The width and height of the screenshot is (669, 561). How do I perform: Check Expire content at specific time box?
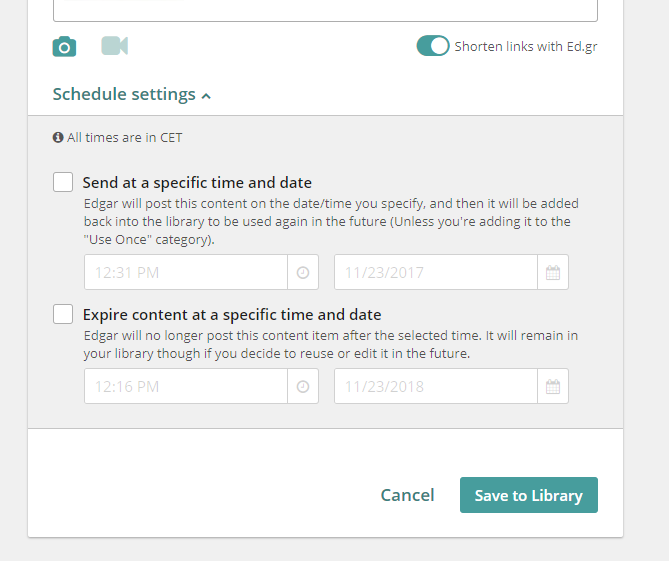point(63,314)
